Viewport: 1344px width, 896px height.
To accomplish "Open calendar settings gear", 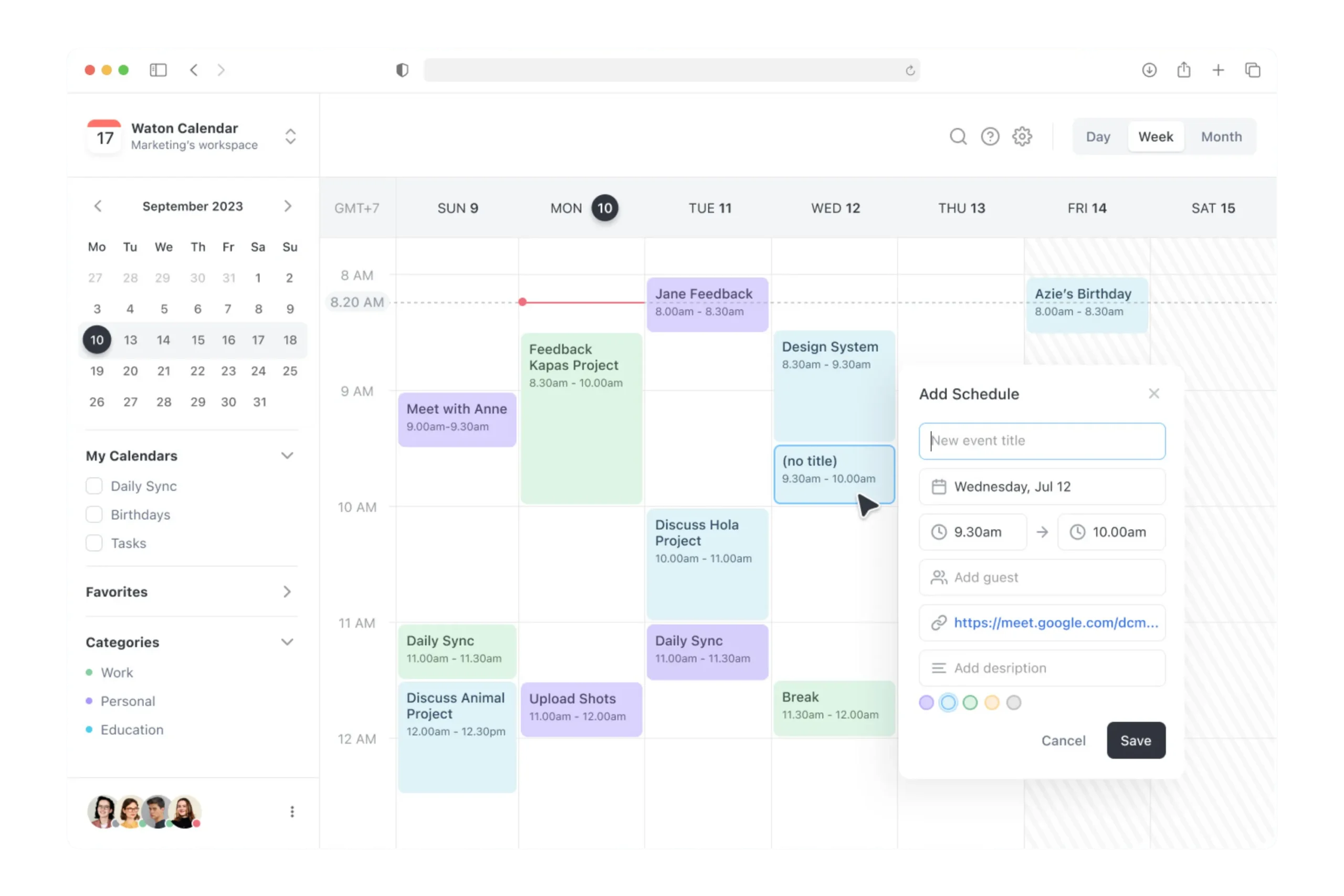I will (x=1022, y=136).
